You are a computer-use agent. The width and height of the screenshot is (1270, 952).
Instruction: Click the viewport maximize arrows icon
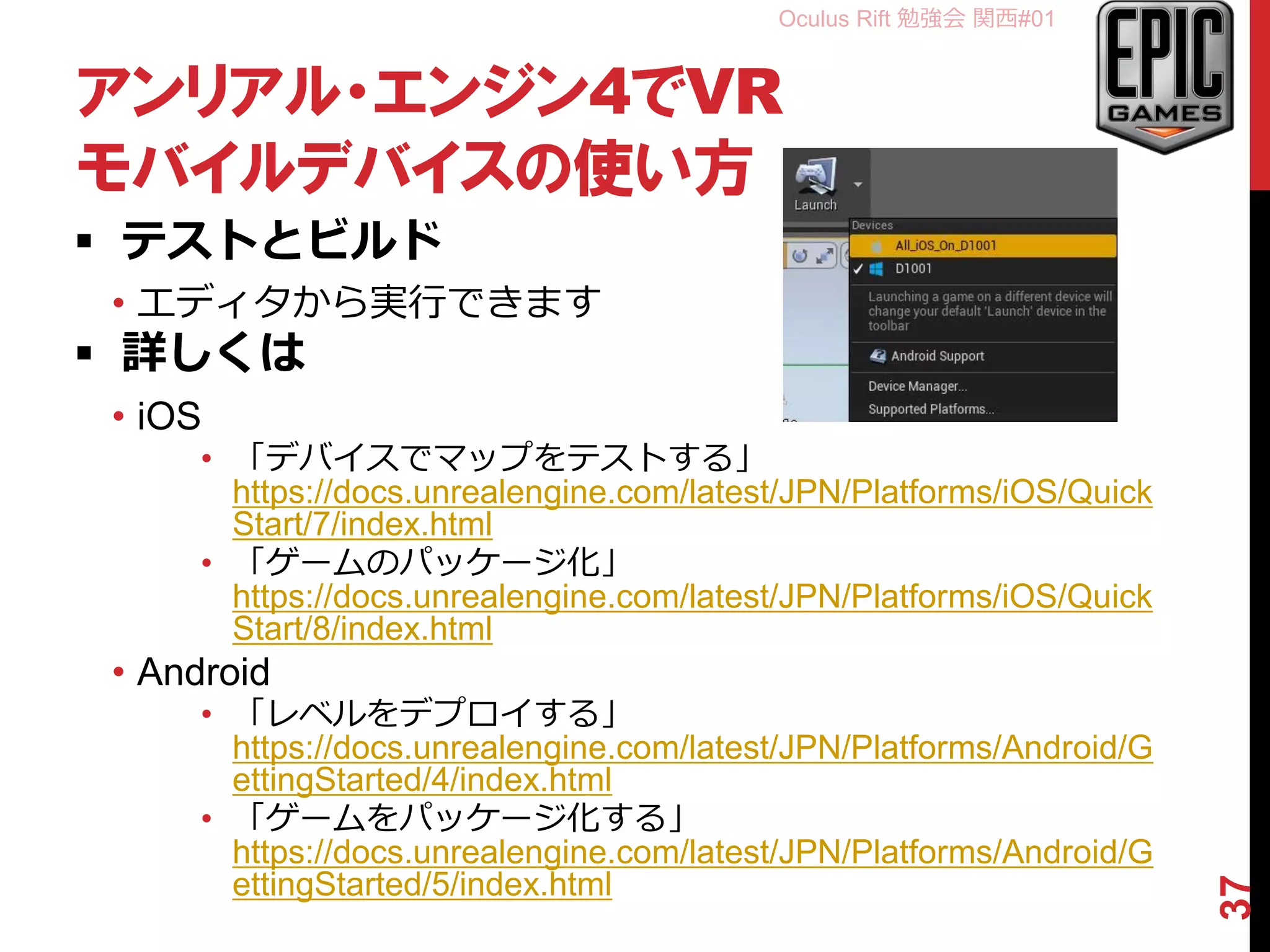pyautogui.click(x=824, y=255)
